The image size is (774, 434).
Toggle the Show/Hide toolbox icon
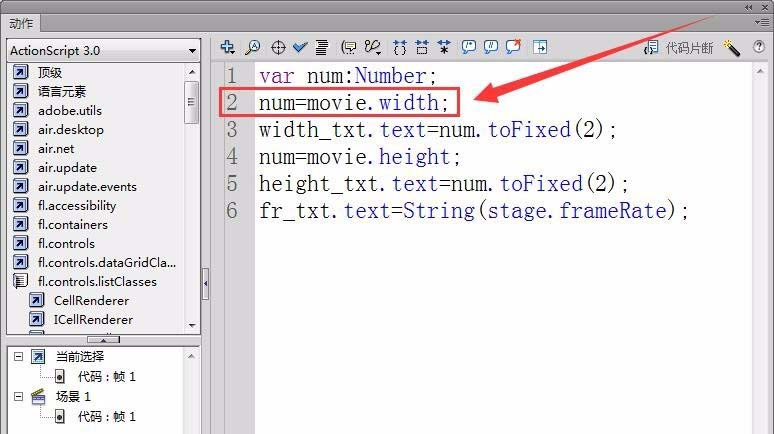(540, 47)
